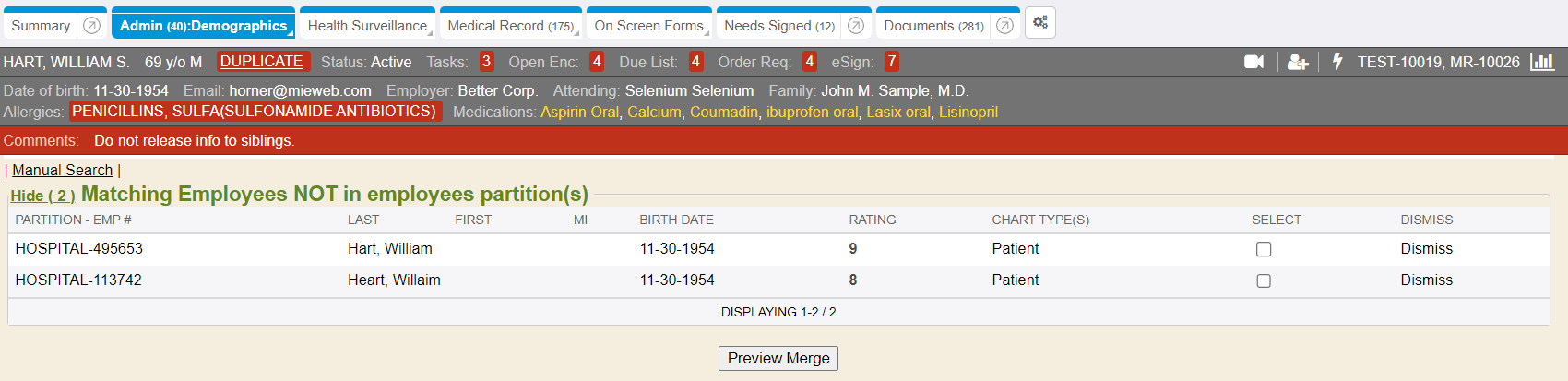Click the lightning bolt quick action icon
The height and width of the screenshot is (381, 1568).
click(1337, 62)
